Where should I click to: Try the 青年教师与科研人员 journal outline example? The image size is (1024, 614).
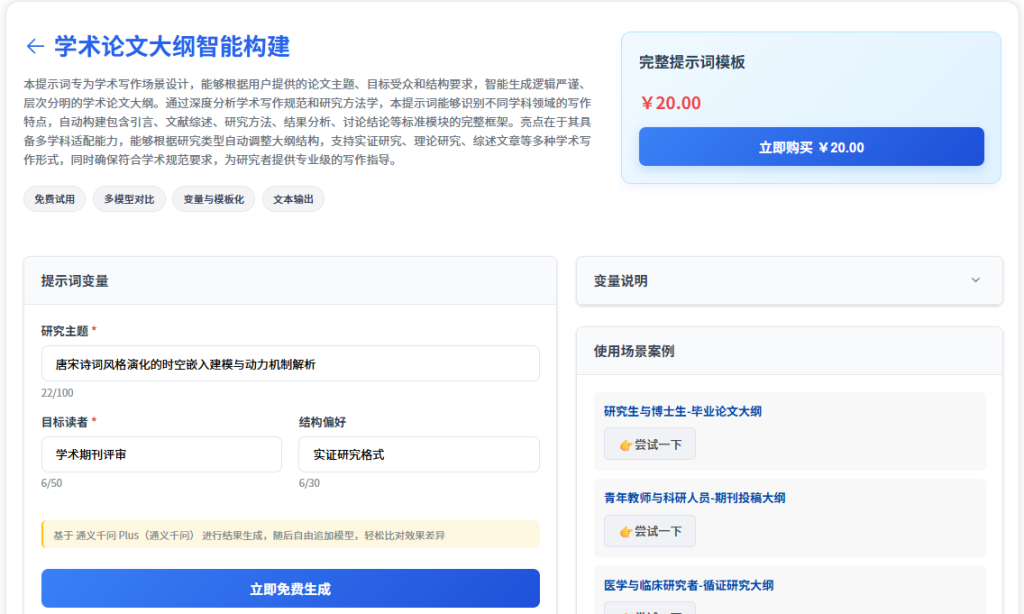pyautogui.click(x=650, y=531)
